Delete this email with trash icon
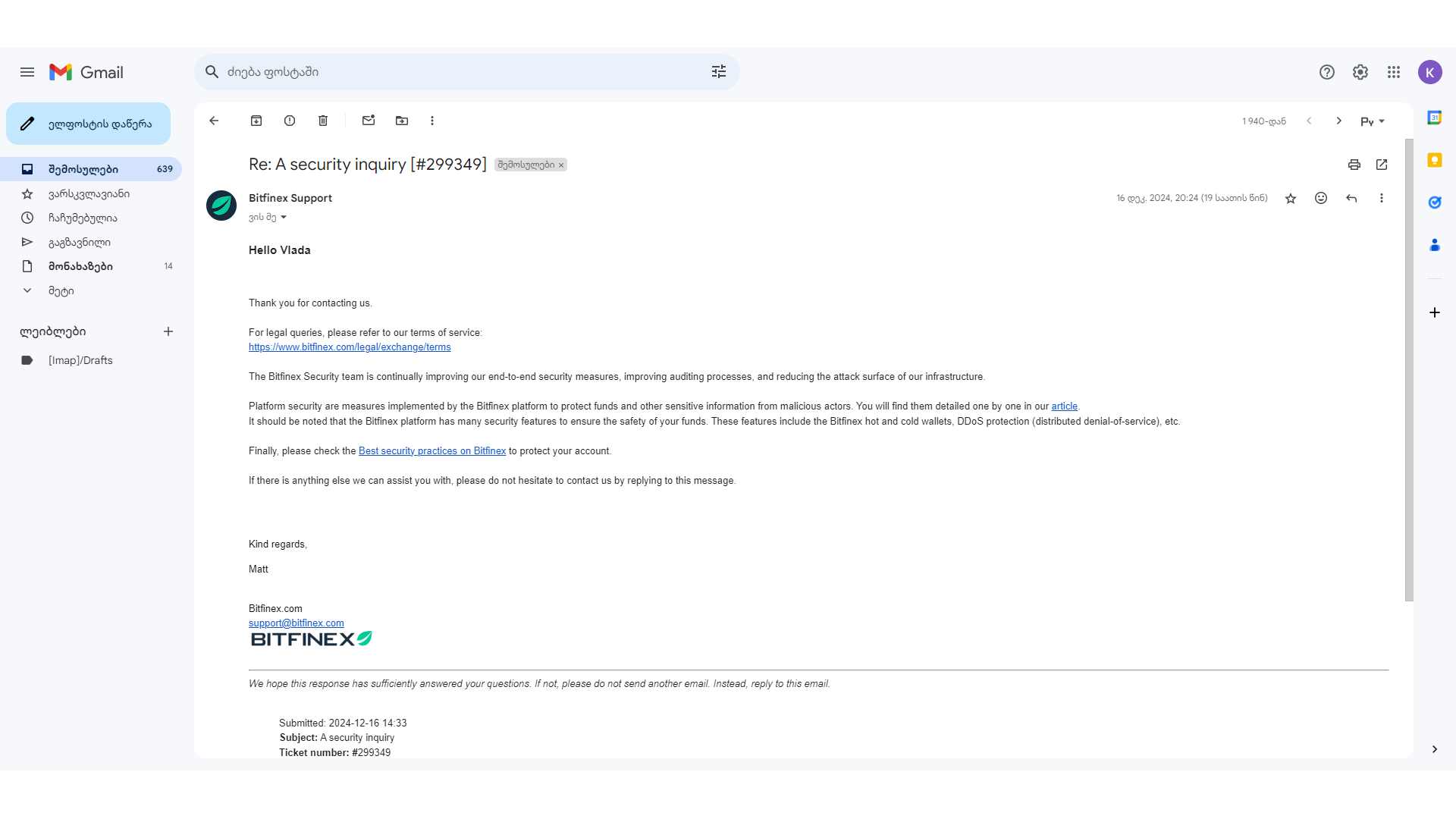 click(323, 121)
